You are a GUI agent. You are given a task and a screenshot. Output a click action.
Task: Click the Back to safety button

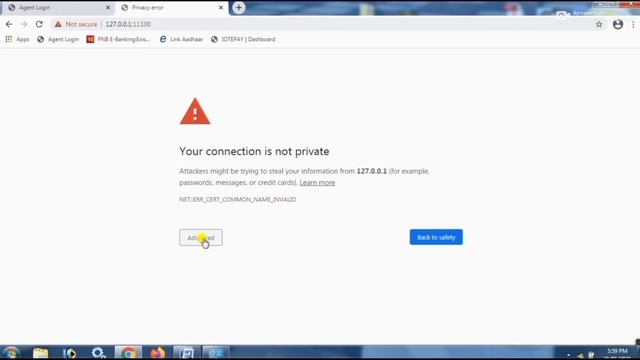pyautogui.click(x=436, y=237)
